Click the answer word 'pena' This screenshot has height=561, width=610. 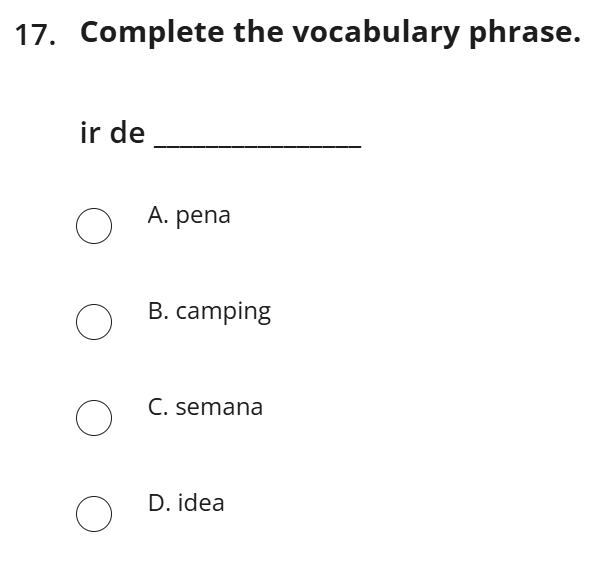(203, 216)
